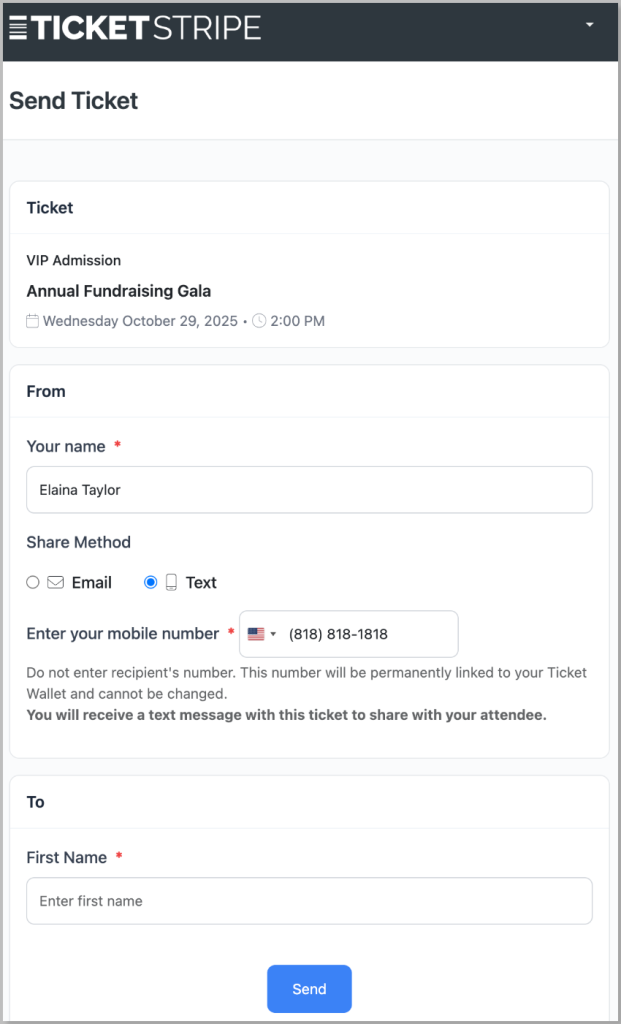The image size is (621, 1024).
Task: Click the calendar icon beside the event date
Action: point(33,321)
